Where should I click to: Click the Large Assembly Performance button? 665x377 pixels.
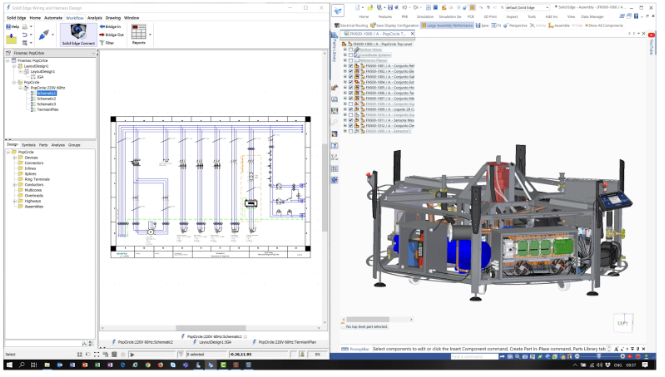[x=447, y=25]
